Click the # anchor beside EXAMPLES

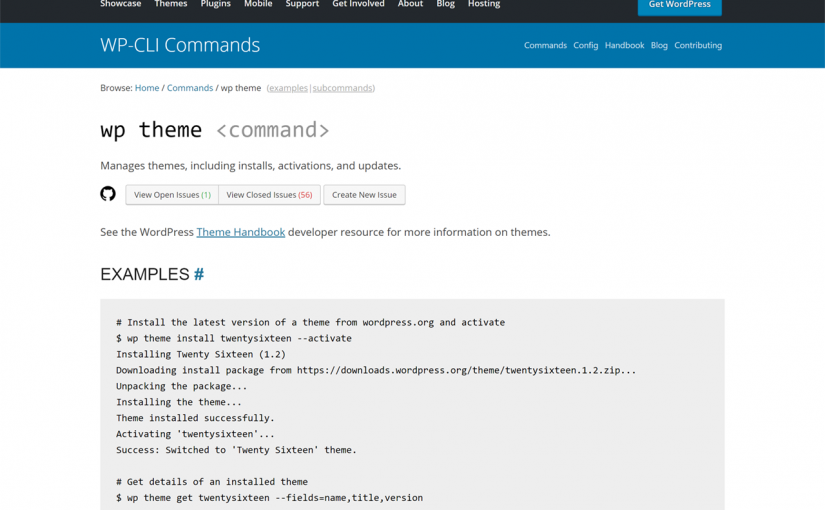coord(199,274)
